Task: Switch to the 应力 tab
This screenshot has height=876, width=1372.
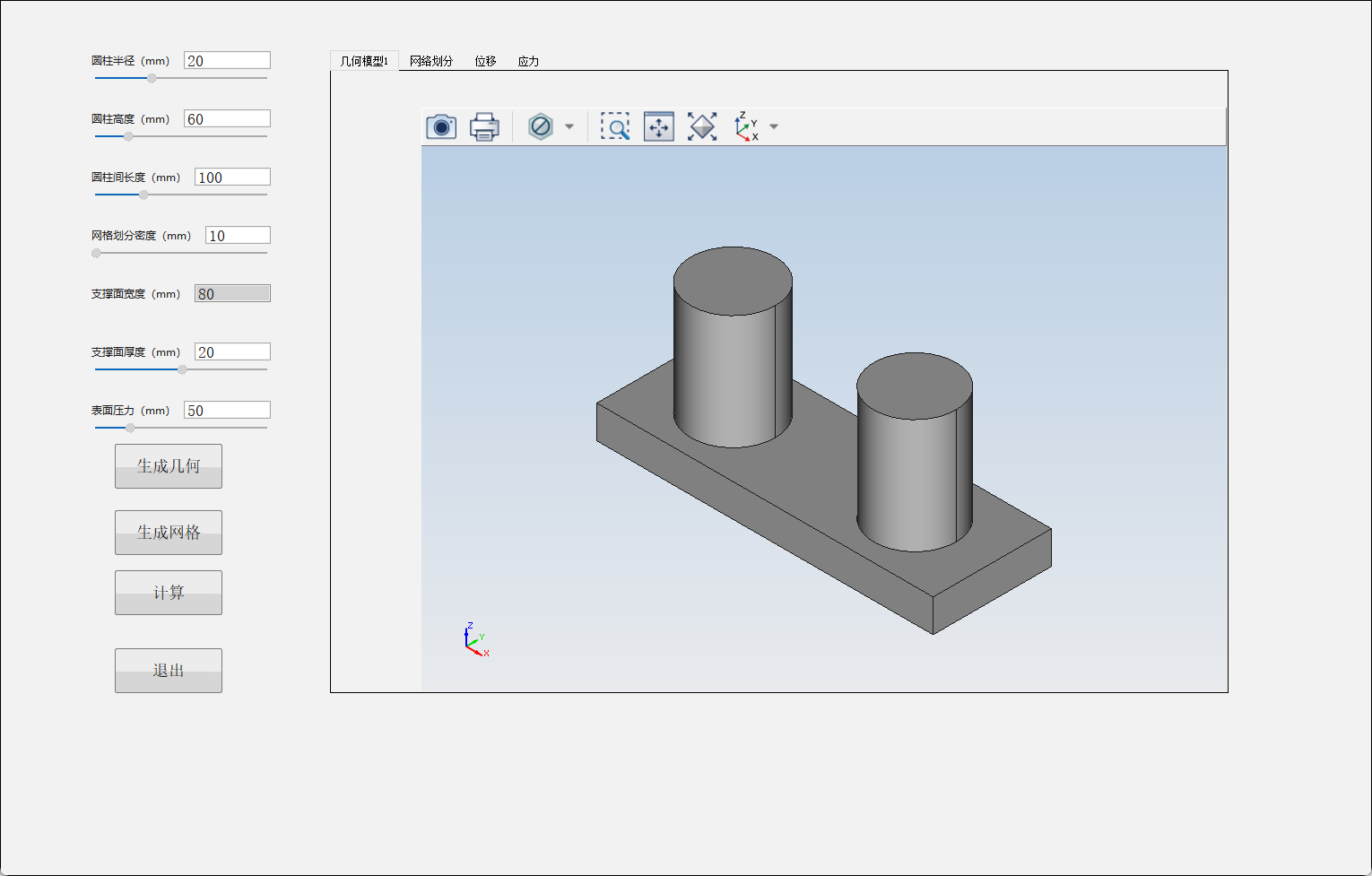Action: tap(528, 61)
